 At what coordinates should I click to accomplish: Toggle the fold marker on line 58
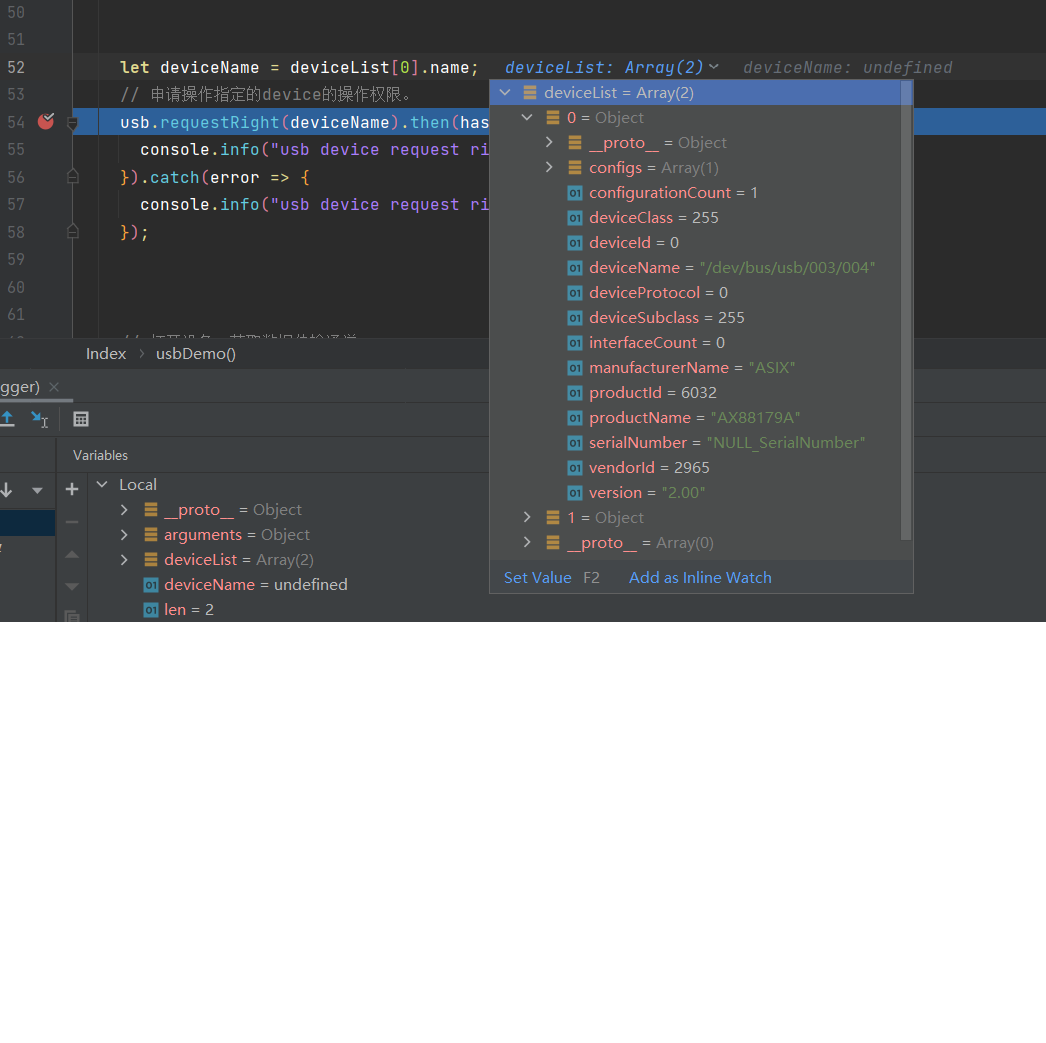(73, 231)
